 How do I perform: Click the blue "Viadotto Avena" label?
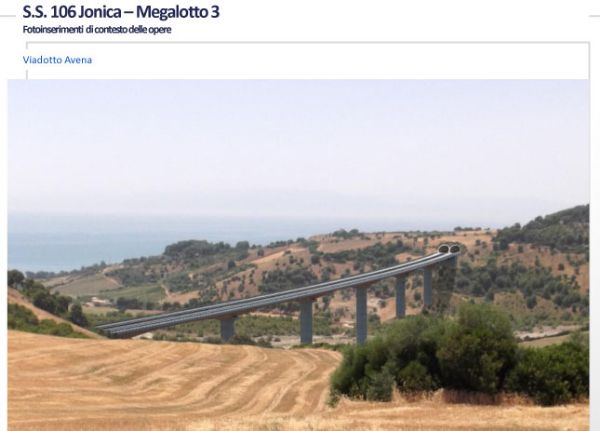pyautogui.click(x=57, y=60)
